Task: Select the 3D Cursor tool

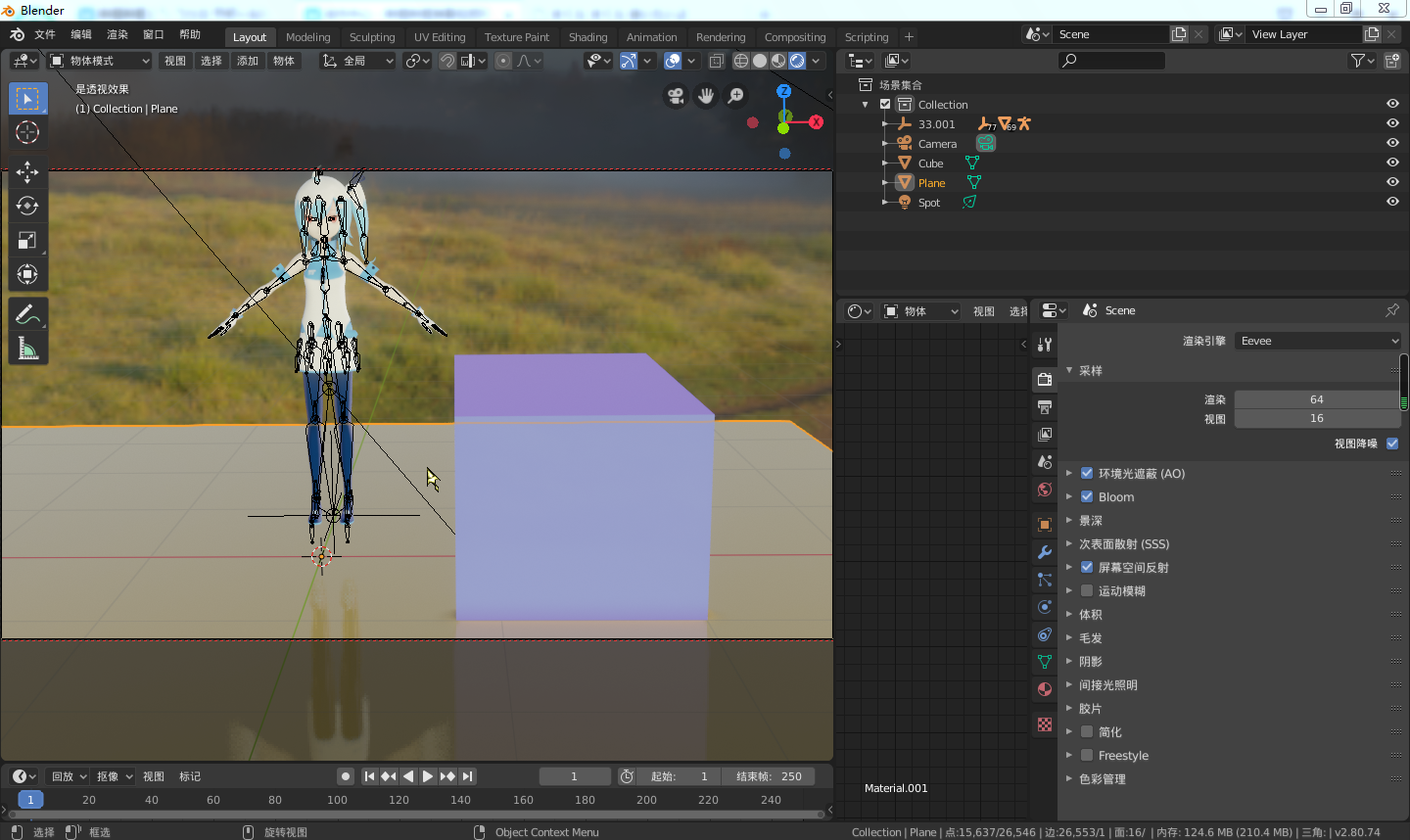Action: 27,132
